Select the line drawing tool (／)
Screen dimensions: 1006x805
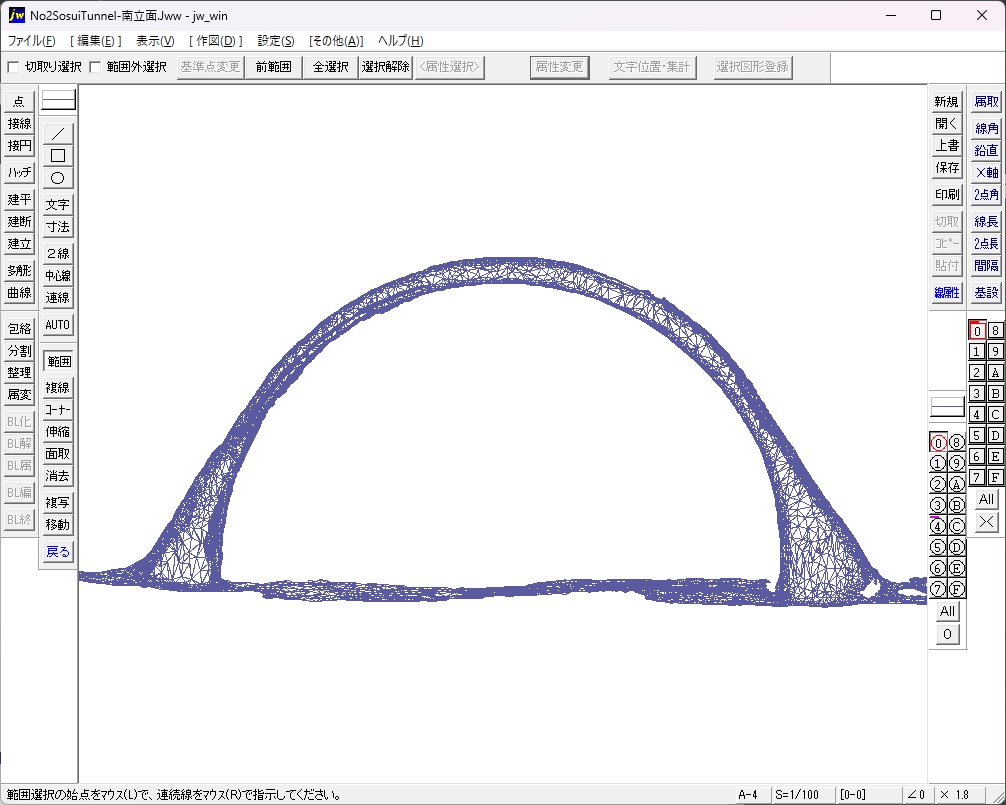pyautogui.click(x=58, y=133)
